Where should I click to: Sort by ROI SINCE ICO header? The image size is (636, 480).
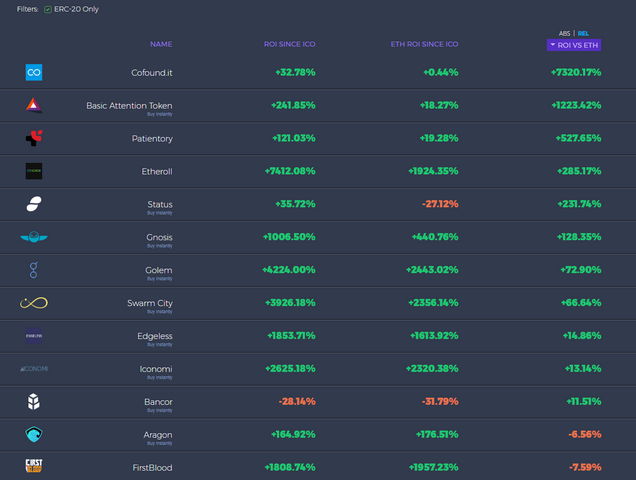coord(290,44)
